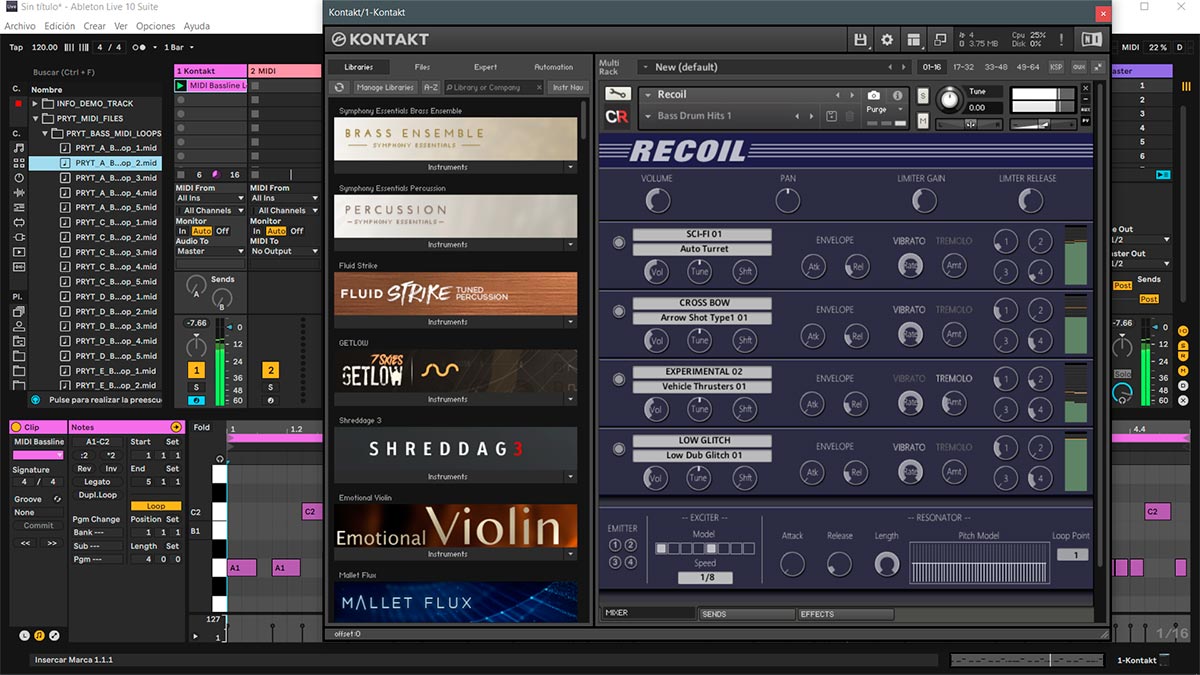Viewport: 1200px width, 675px height.
Task: Collapse the PRYT_MIDI_FILES folder
Action: point(35,118)
